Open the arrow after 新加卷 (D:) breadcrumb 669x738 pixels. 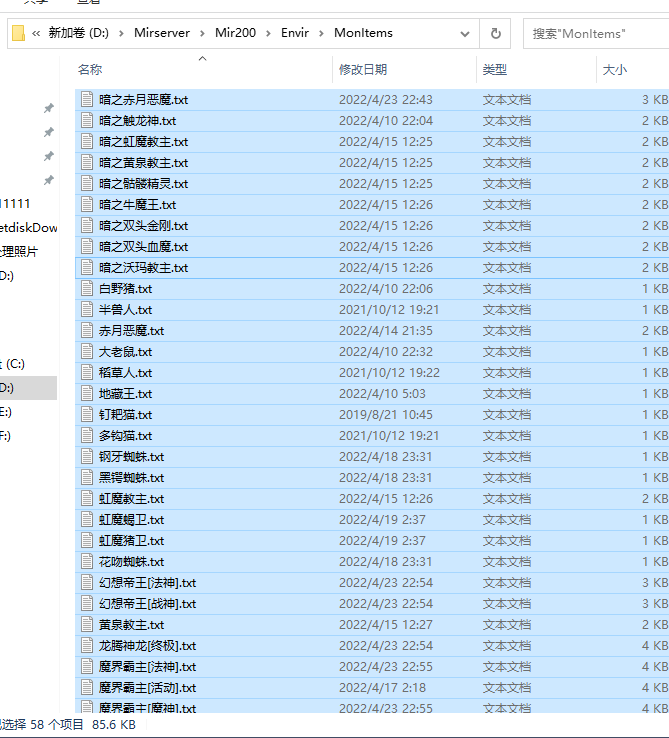click(121, 33)
